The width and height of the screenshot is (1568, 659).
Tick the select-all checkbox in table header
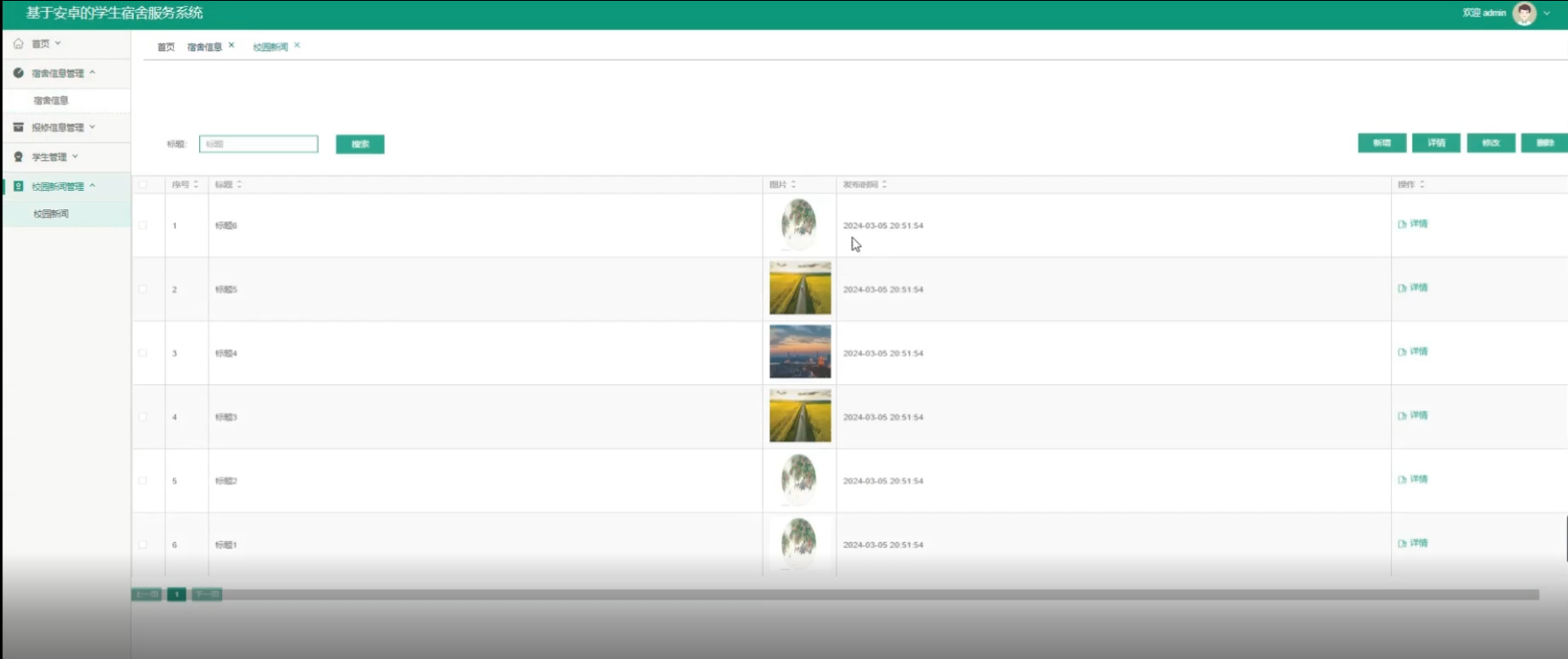coord(142,184)
